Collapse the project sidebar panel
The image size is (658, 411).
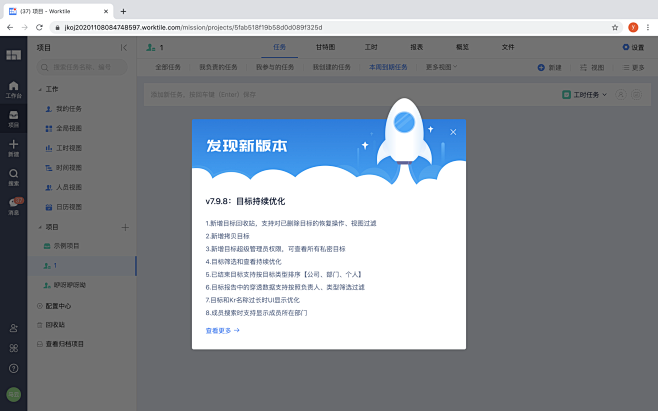tap(123, 47)
